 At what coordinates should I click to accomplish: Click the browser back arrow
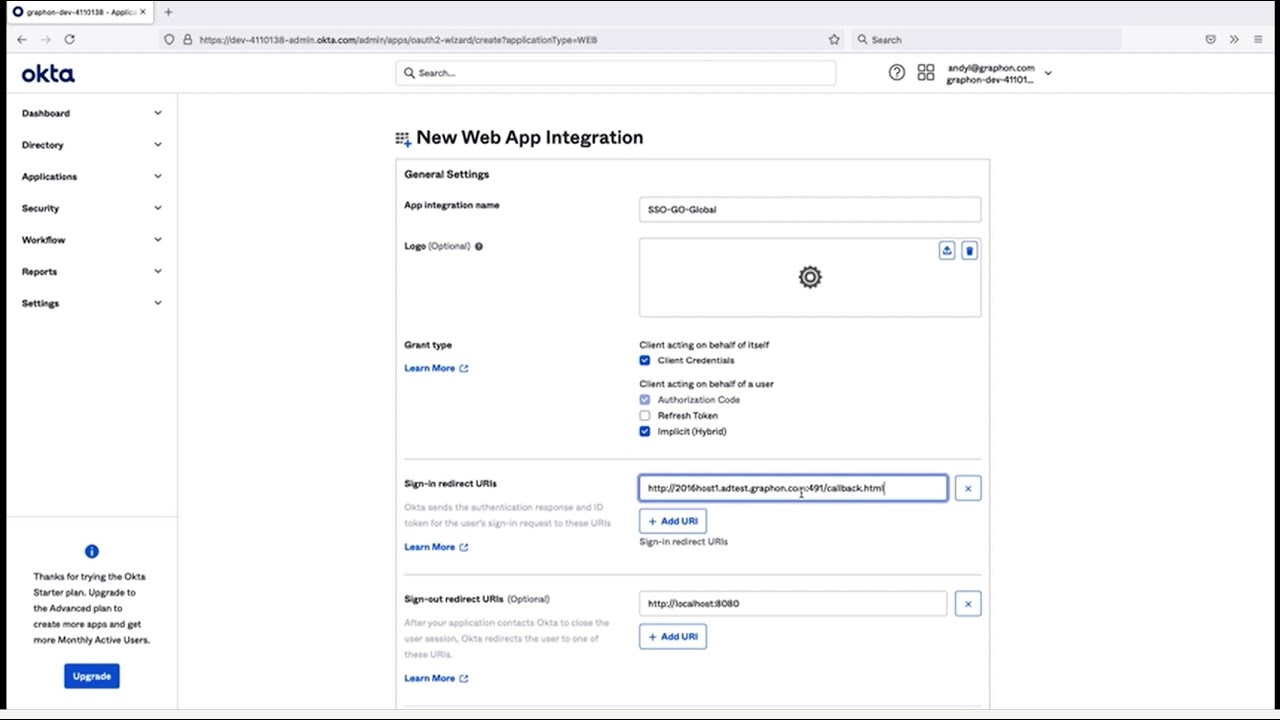coord(22,39)
